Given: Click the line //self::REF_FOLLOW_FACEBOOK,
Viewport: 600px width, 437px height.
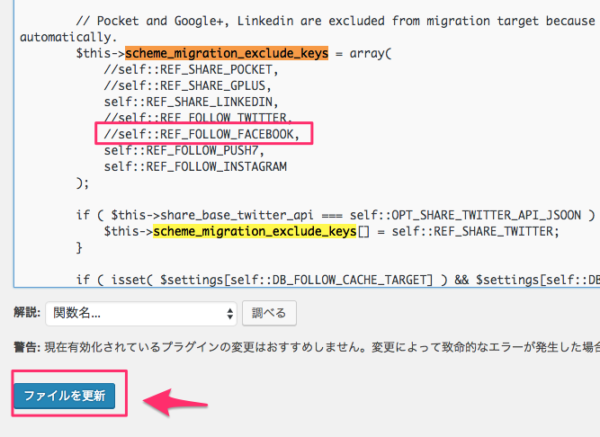Looking at the screenshot, I should [x=201, y=134].
